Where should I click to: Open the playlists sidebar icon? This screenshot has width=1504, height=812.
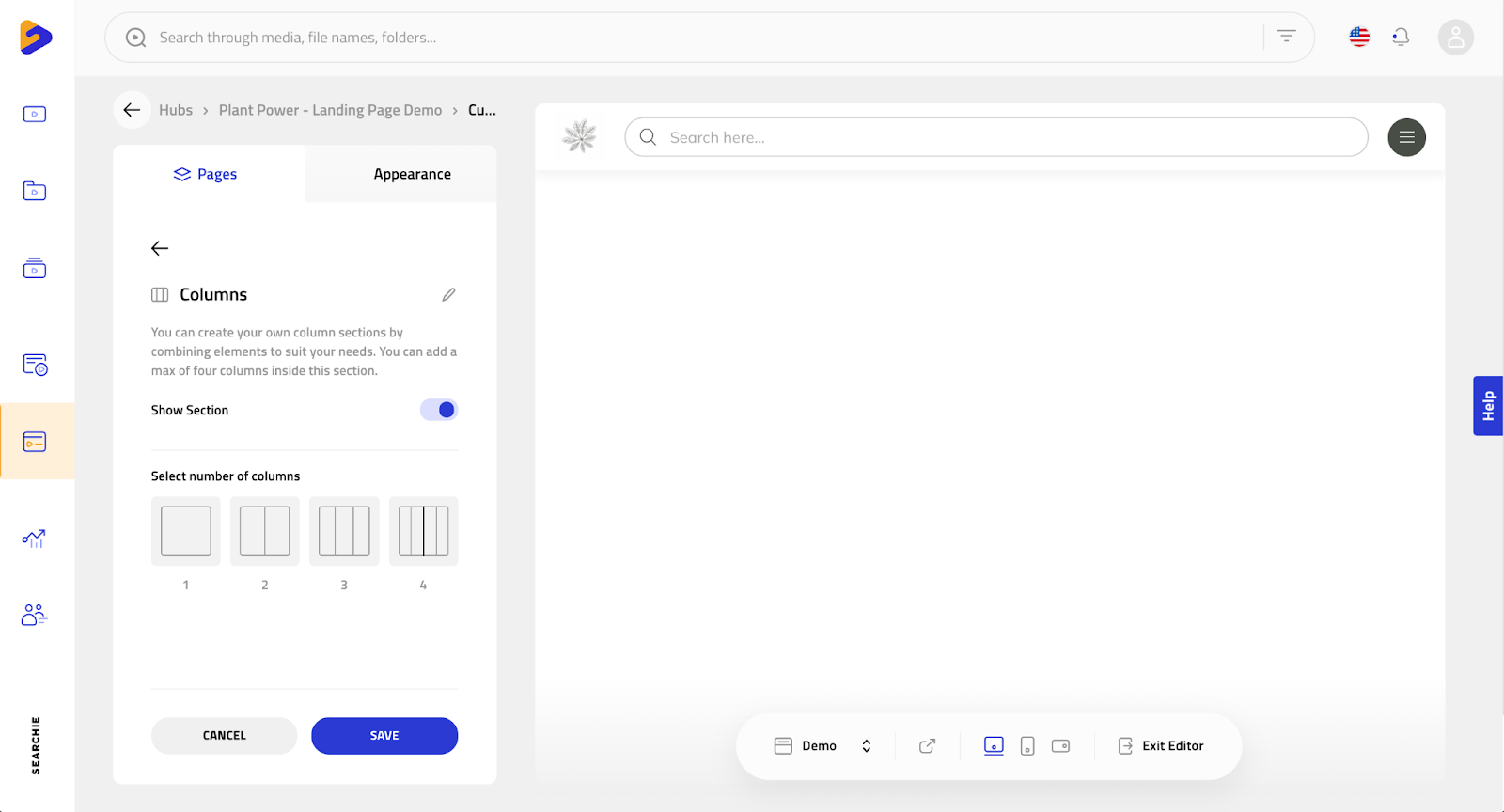click(35, 268)
